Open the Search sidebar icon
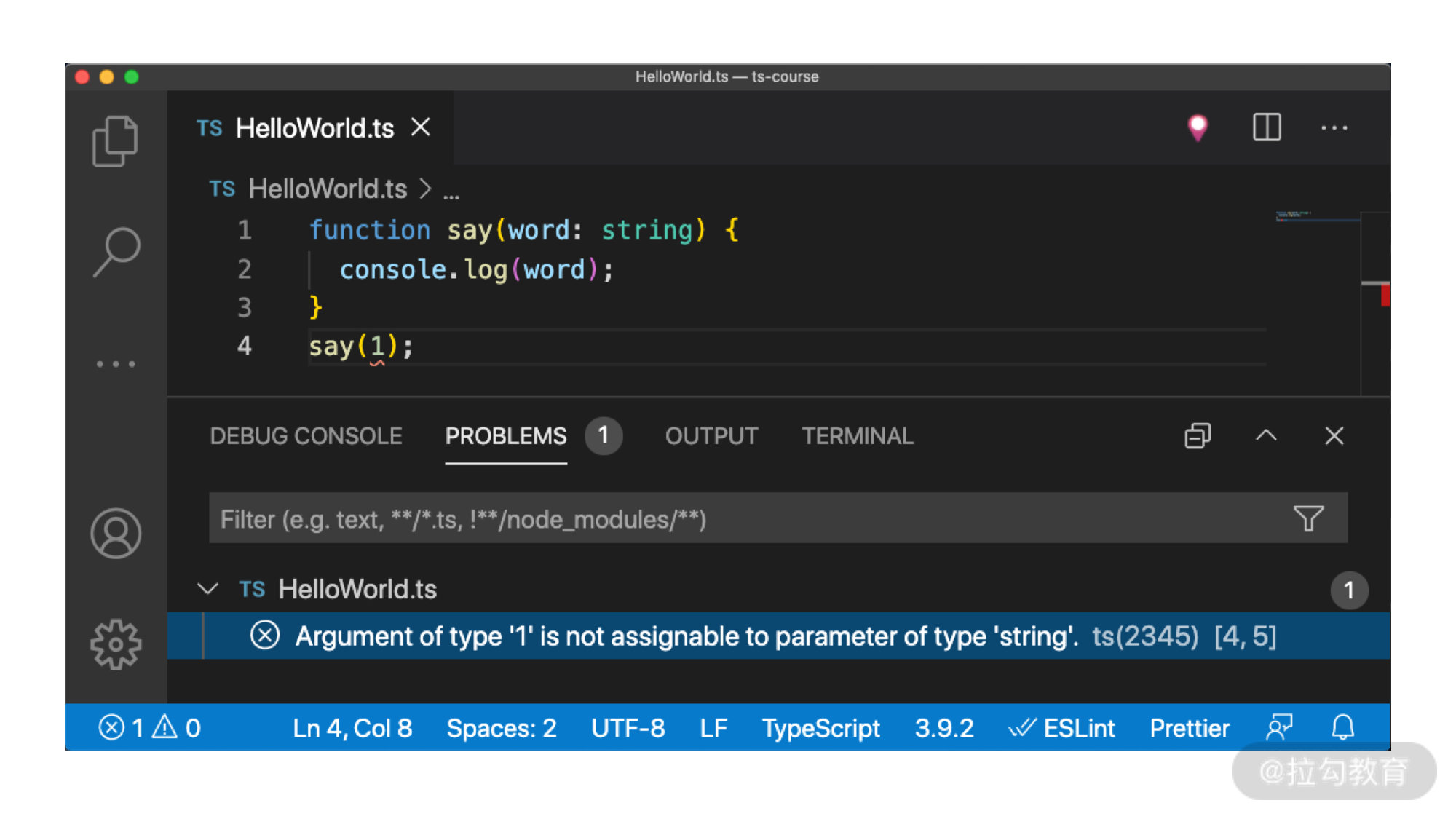The image size is (1456, 819). 116,252
